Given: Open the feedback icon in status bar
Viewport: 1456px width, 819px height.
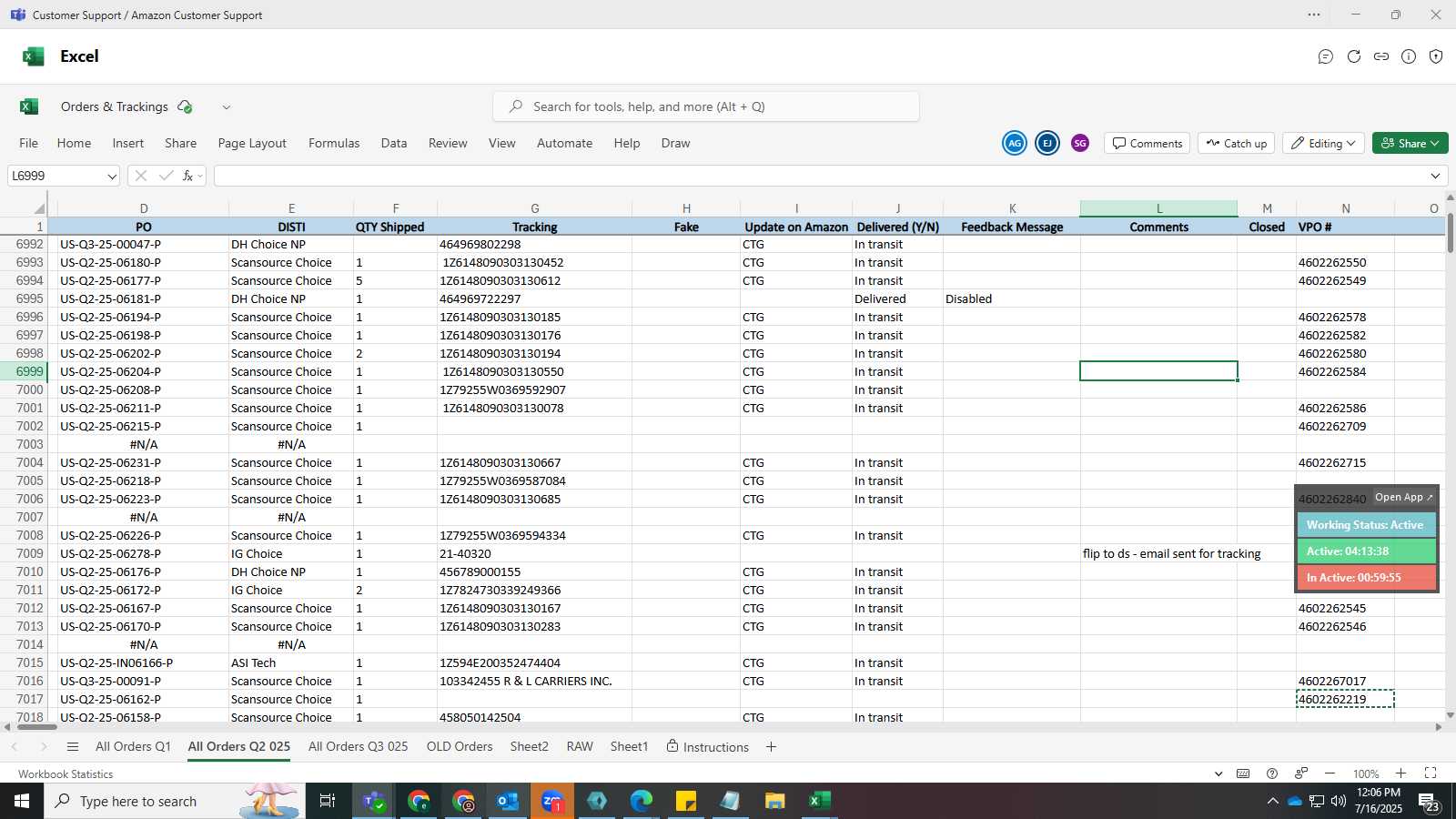Looking at the screenshot, I should (x=1301, y=773).
